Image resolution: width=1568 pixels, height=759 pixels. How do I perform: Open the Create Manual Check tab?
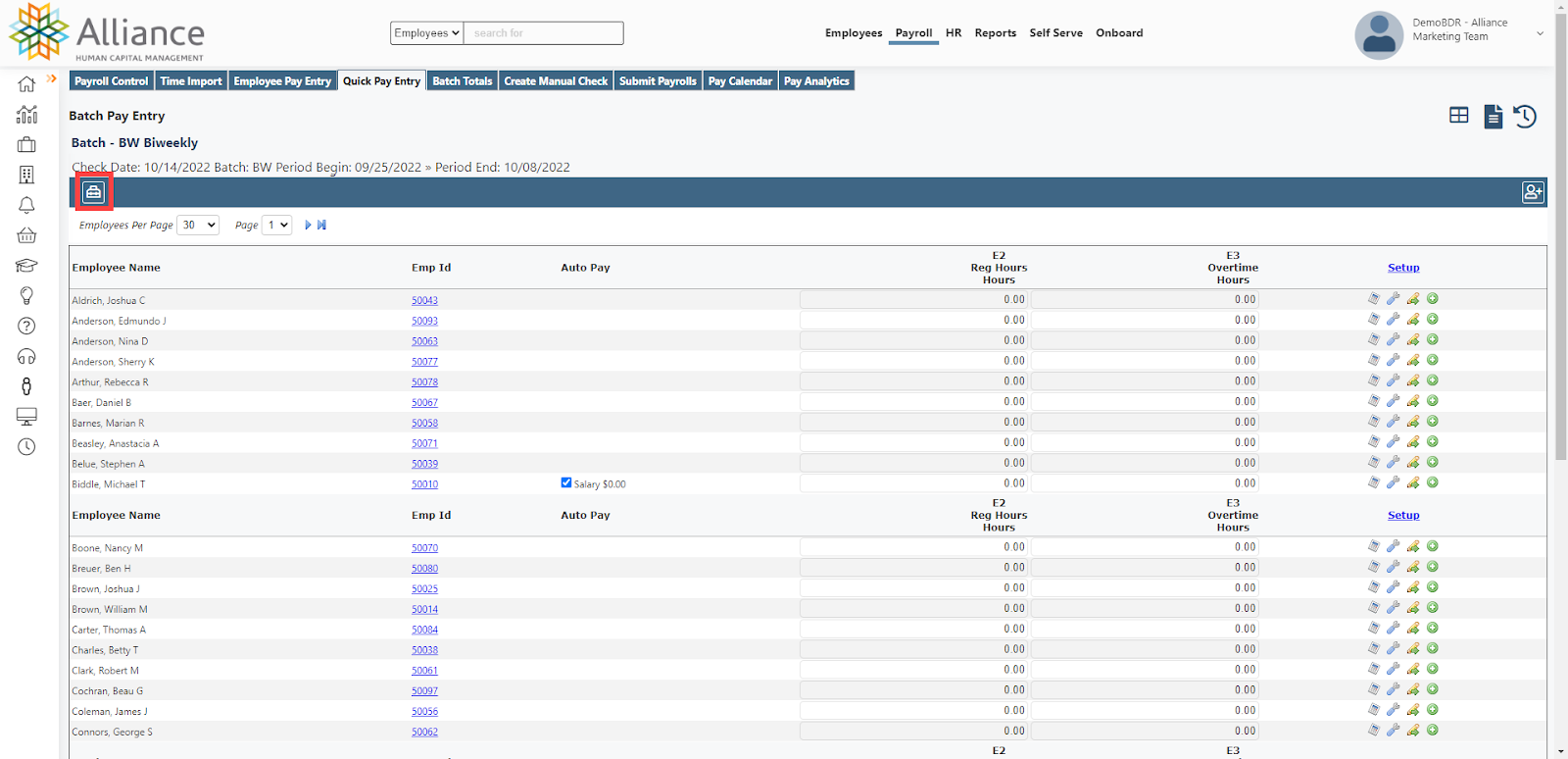click(556, 81)
